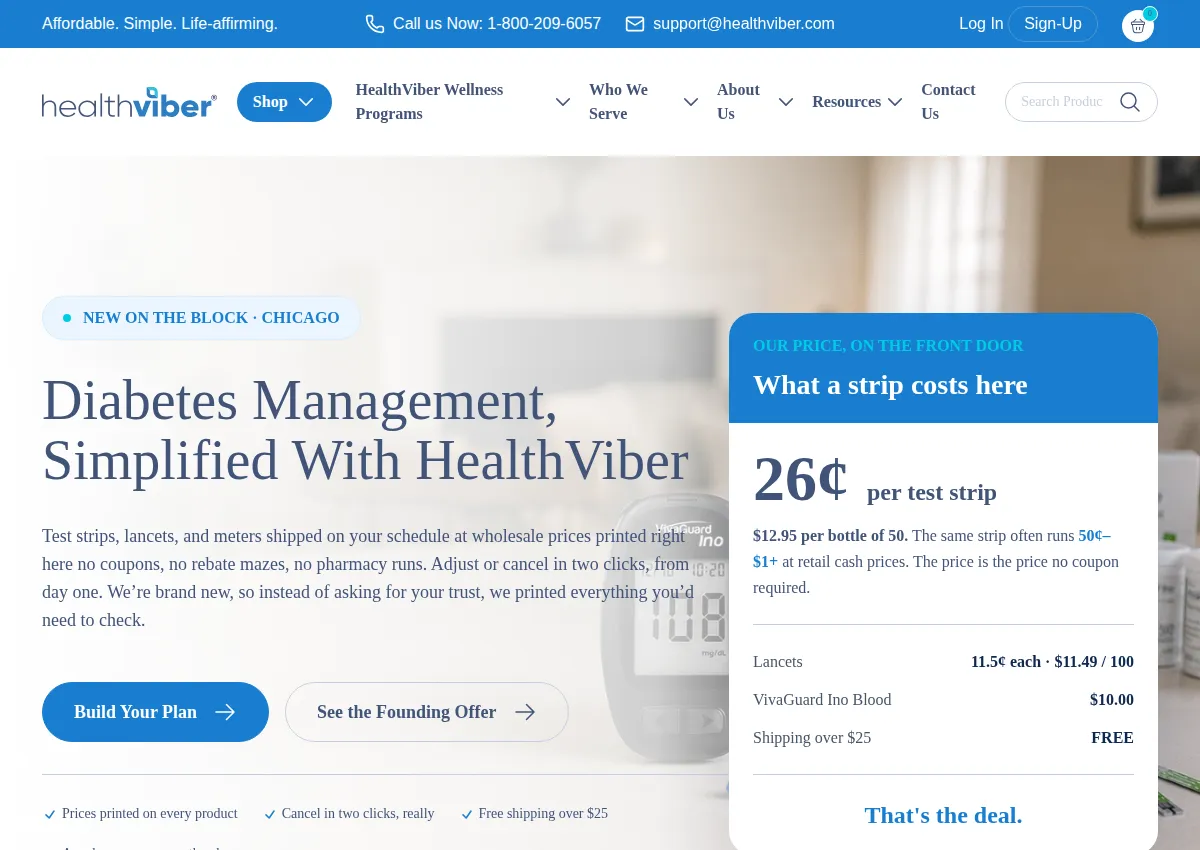This screenshot has height=850, width=1200.
Task: Click the VivaGuard Ino Blood row label
Action: [x=822, y=700]
